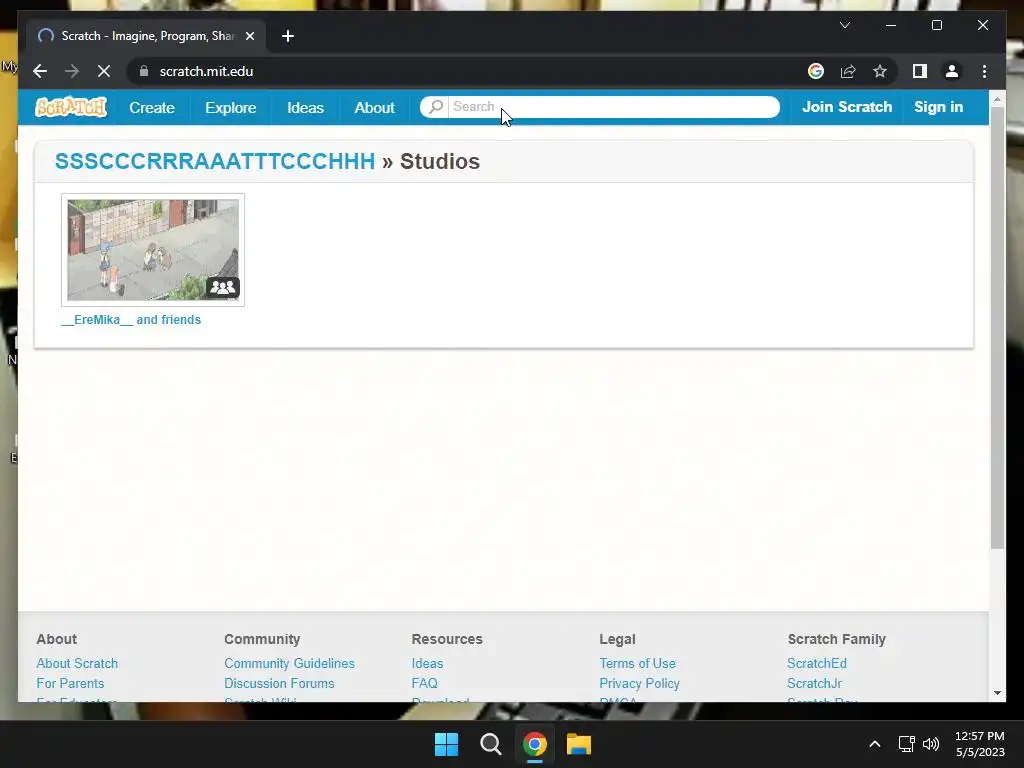1024x768 pixels.
Task: Go back with the browser back arrow
Action: tap(40, 71)
